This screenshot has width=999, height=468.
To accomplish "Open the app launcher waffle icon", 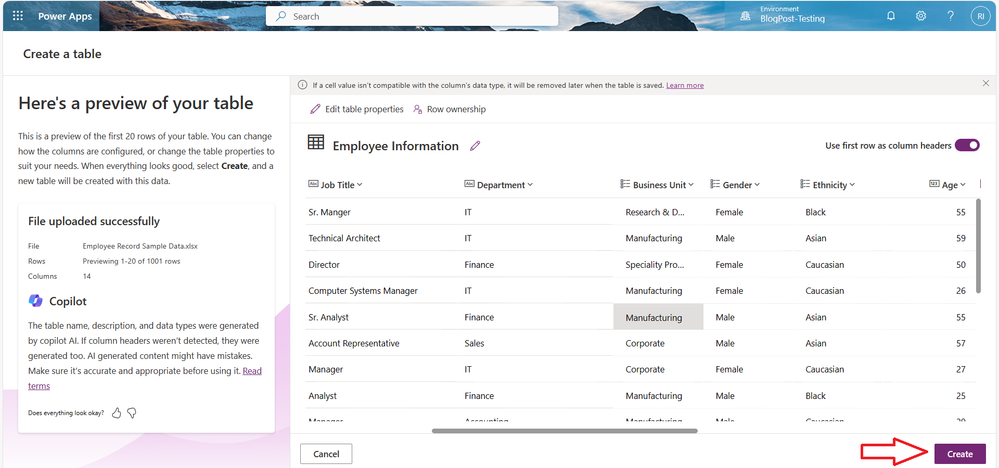I will [18, 17].
